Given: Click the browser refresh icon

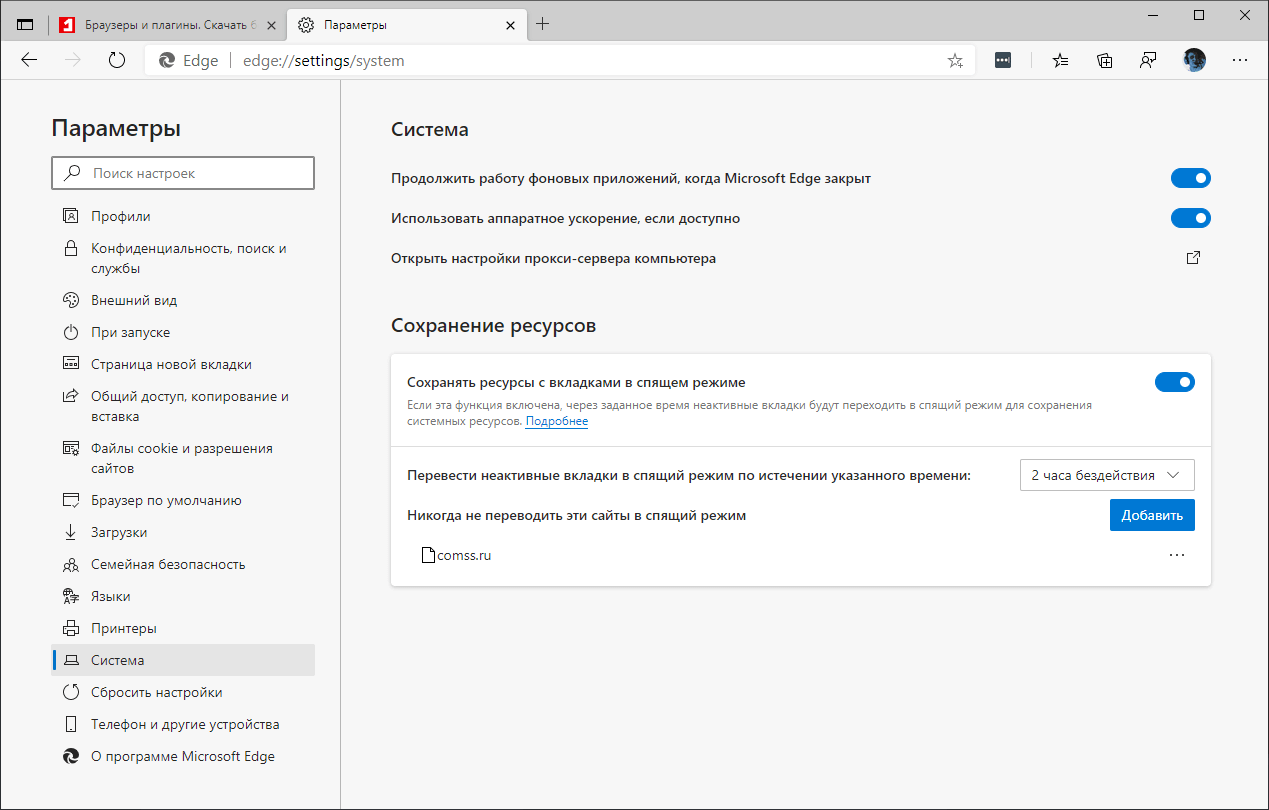Looking at the screenshot, I should [x=117, y=60].
